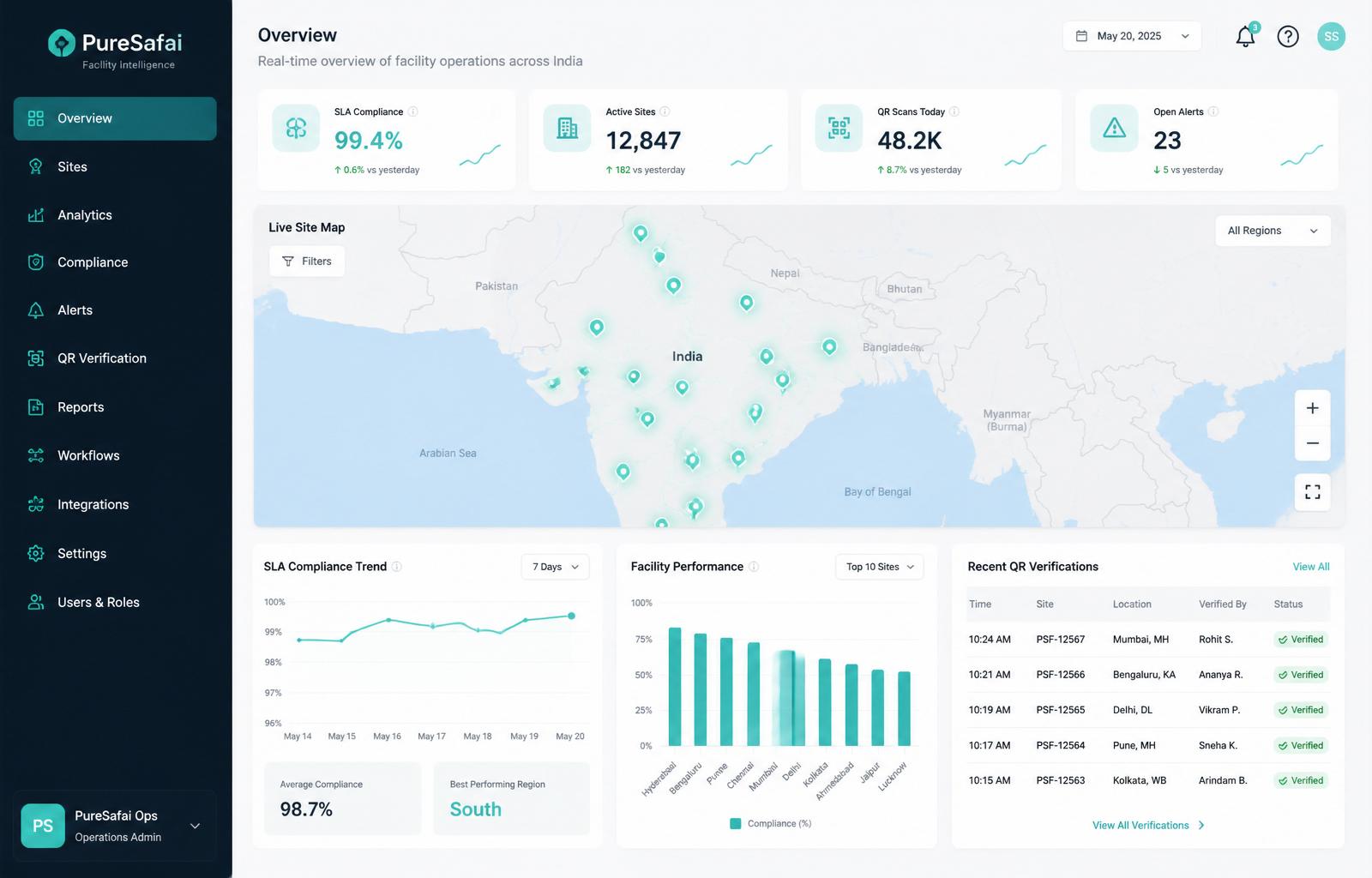Click the Users & Roles sidebar icon
This screenshot has width=1372, height=878.
[36, 603]
